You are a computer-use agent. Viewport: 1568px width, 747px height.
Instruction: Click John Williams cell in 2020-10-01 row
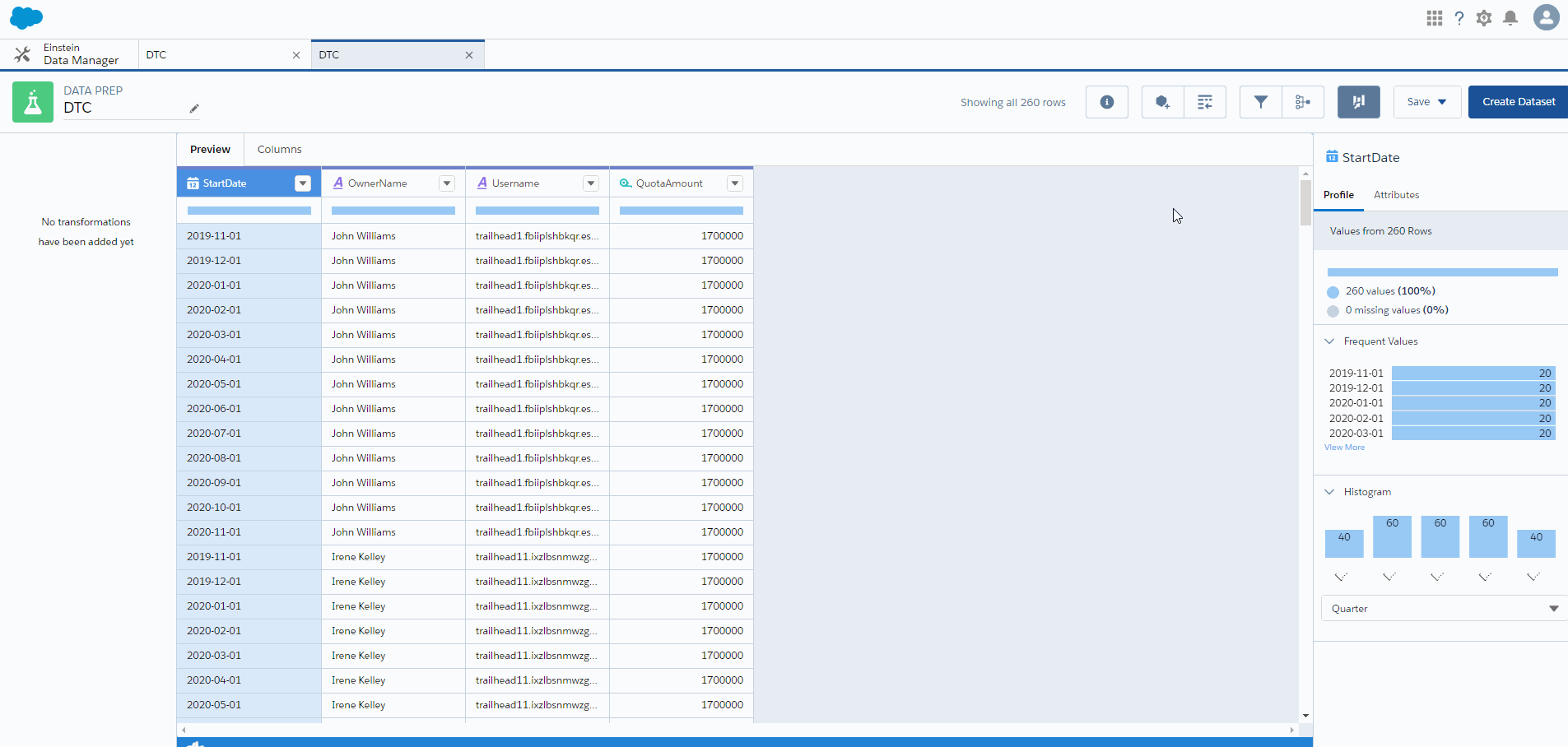[x=393, y=508]
